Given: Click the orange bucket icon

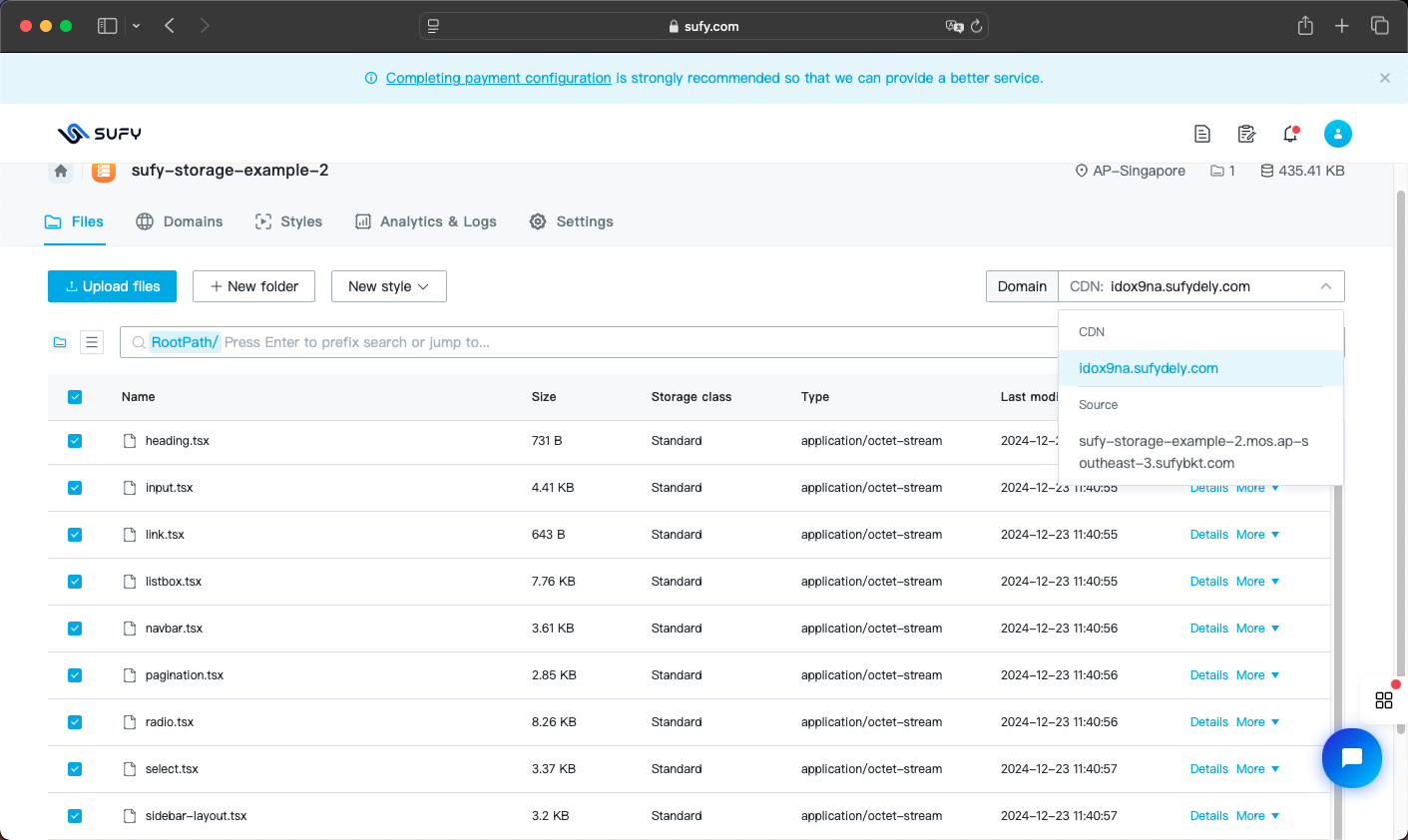Looking at the screenshot, I should coord(104,171).
